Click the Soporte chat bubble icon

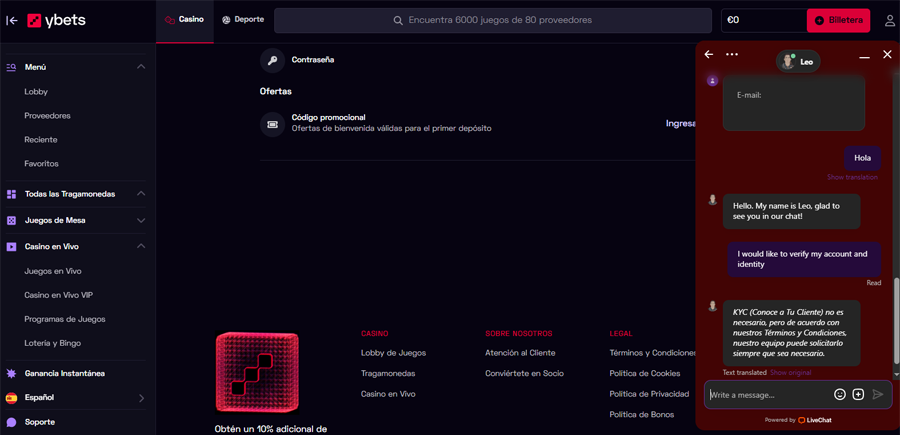[11, 422]
